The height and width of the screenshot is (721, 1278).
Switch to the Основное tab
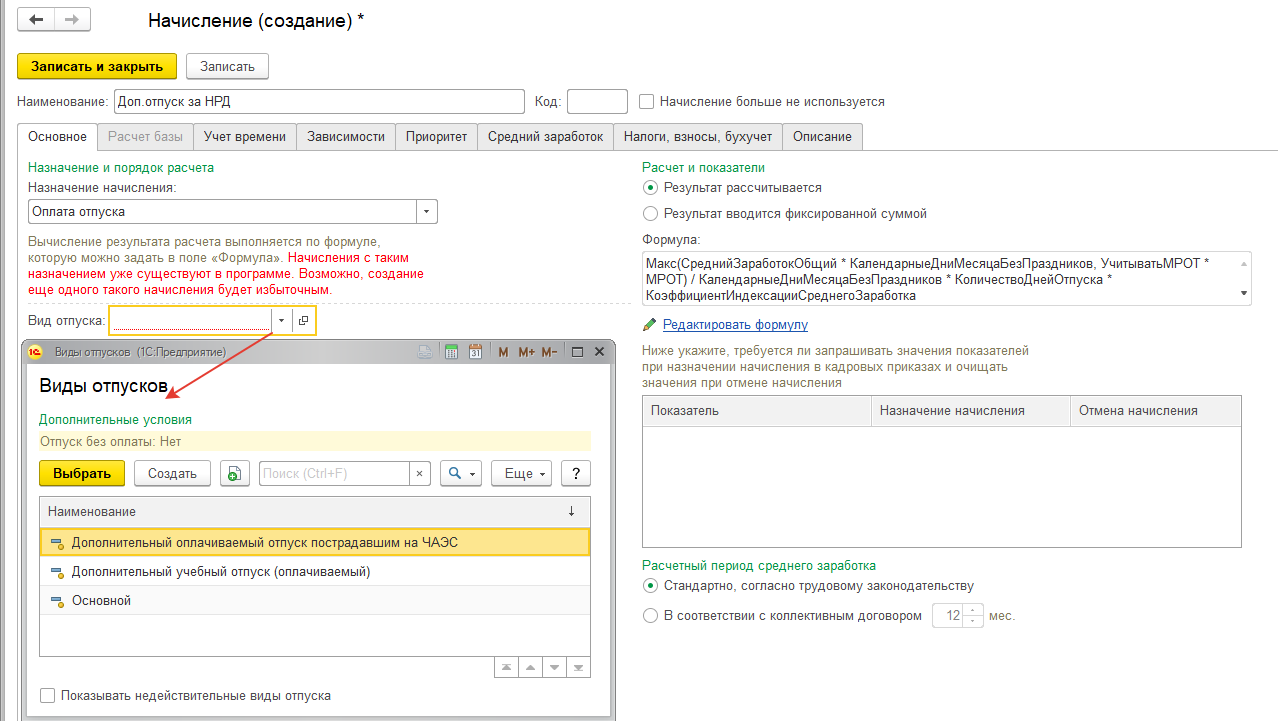(x=58, y=137)
